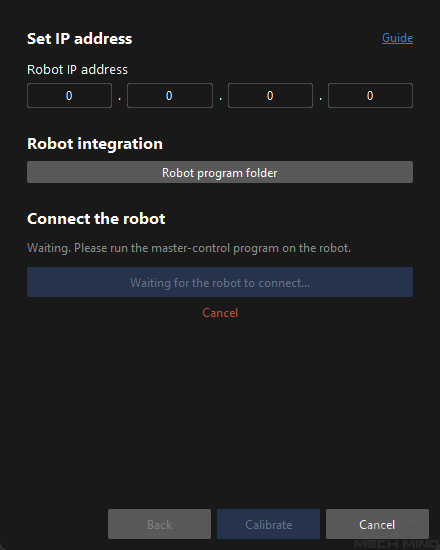The image size is (440, 550).
Task: Click the Connect the robot heading
Action: click(96, 219)
